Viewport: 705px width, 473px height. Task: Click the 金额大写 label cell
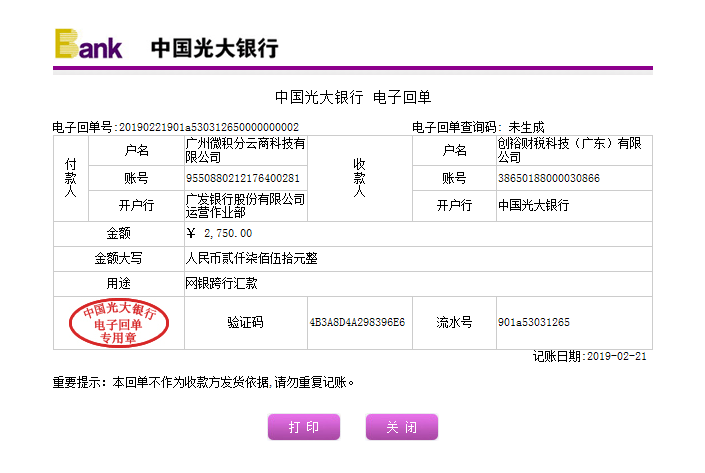[x=119, y=258]
